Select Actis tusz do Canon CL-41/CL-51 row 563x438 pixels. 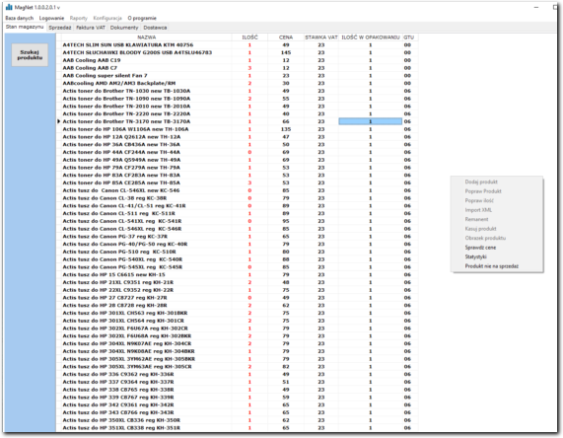[x=237, y=206]
